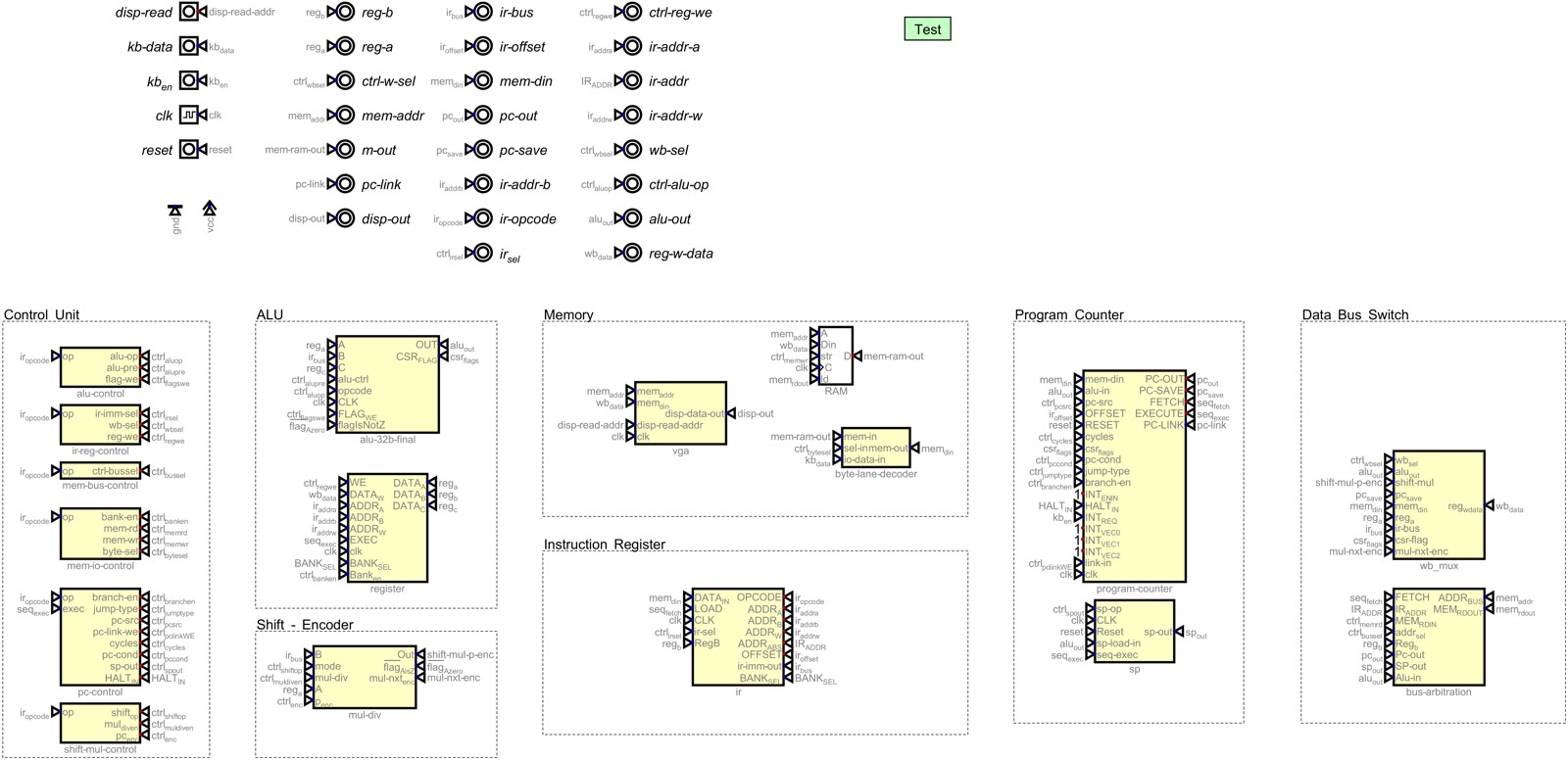This screenshot has height=760, width=1568.
Task: Select the shift-mul-control subcircuit block
Action: [x=100, y=725]
